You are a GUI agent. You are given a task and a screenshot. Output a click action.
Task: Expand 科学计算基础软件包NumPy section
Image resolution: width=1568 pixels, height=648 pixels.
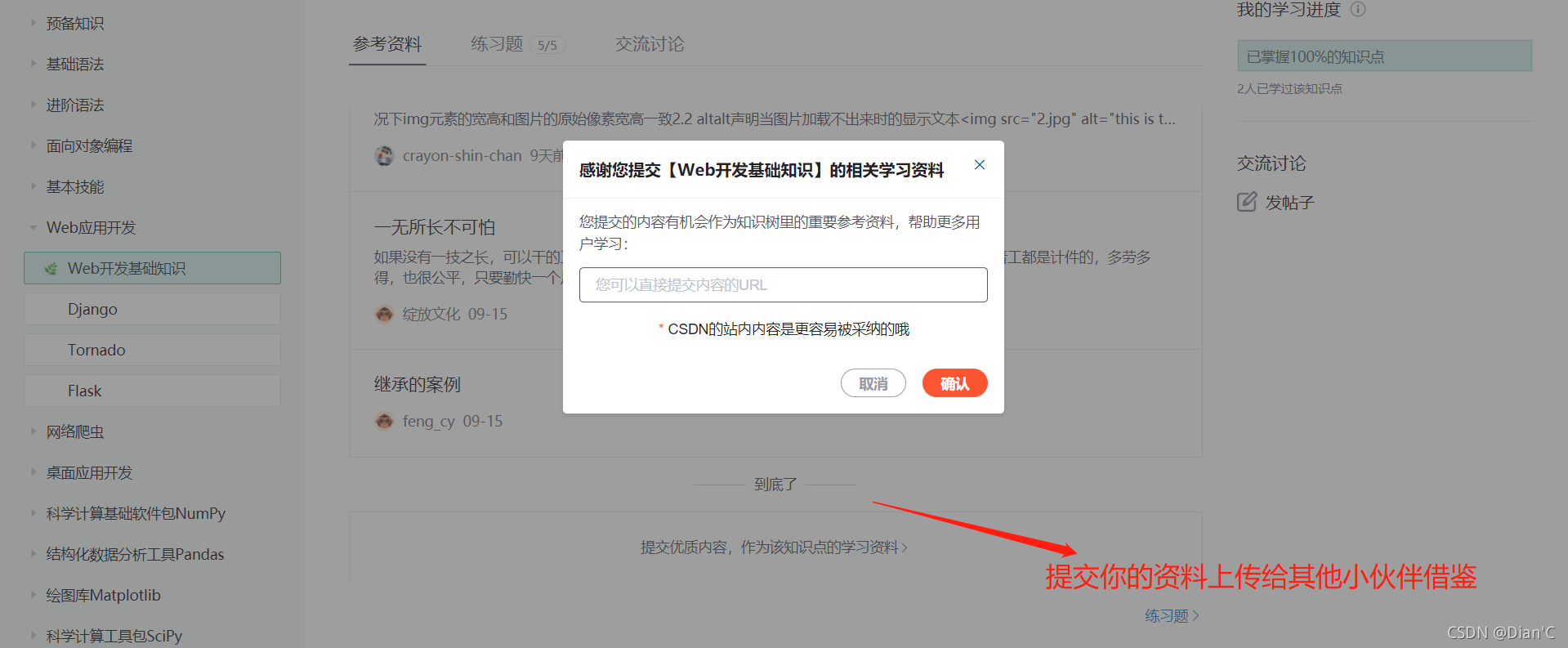[x=34, y=513]
